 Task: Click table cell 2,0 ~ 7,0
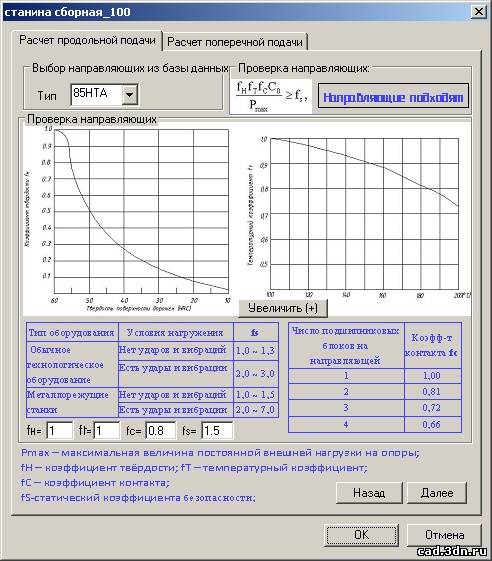255,410
